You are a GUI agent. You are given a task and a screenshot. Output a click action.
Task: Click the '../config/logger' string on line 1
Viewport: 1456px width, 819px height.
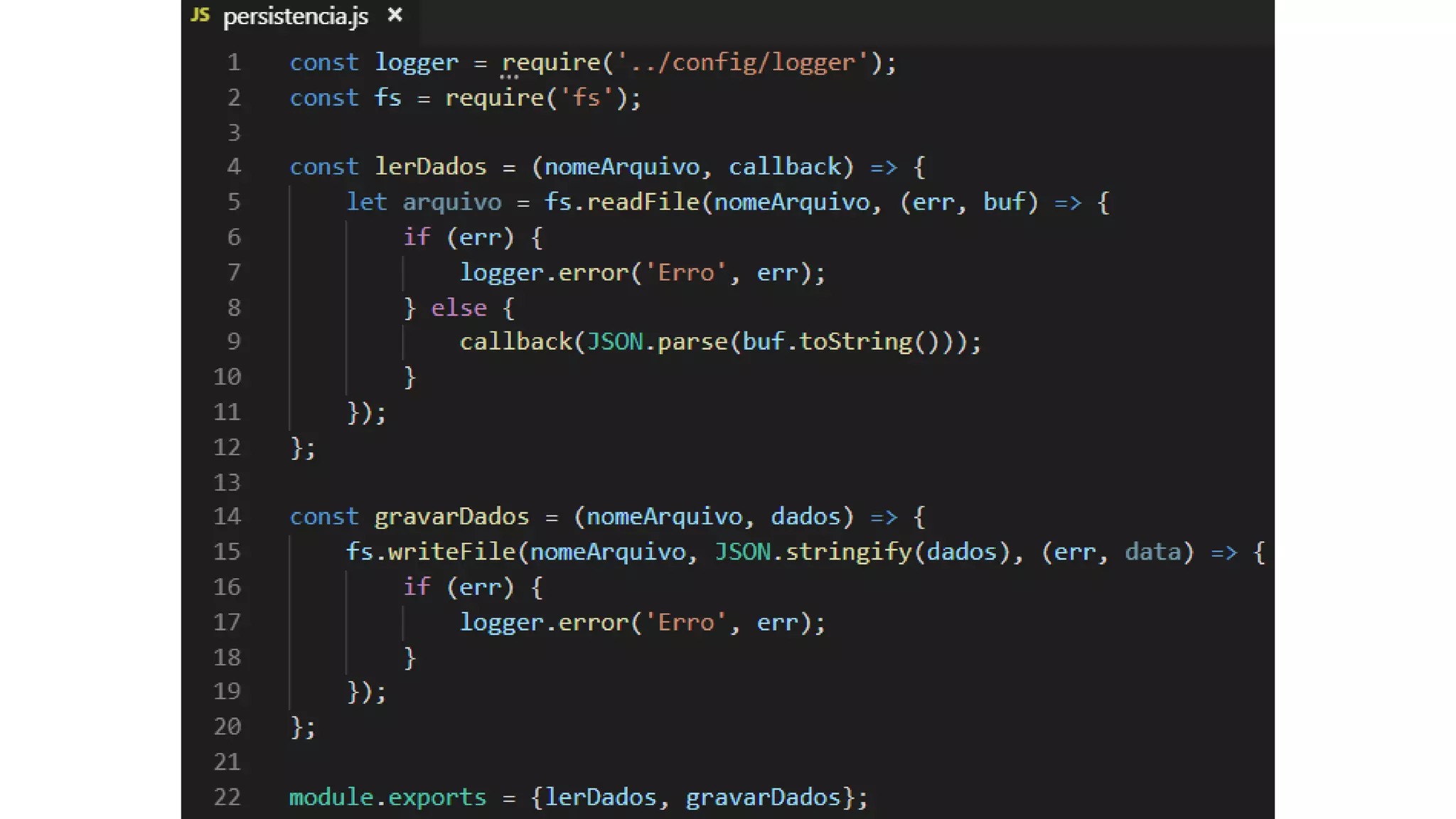(742, 63)
